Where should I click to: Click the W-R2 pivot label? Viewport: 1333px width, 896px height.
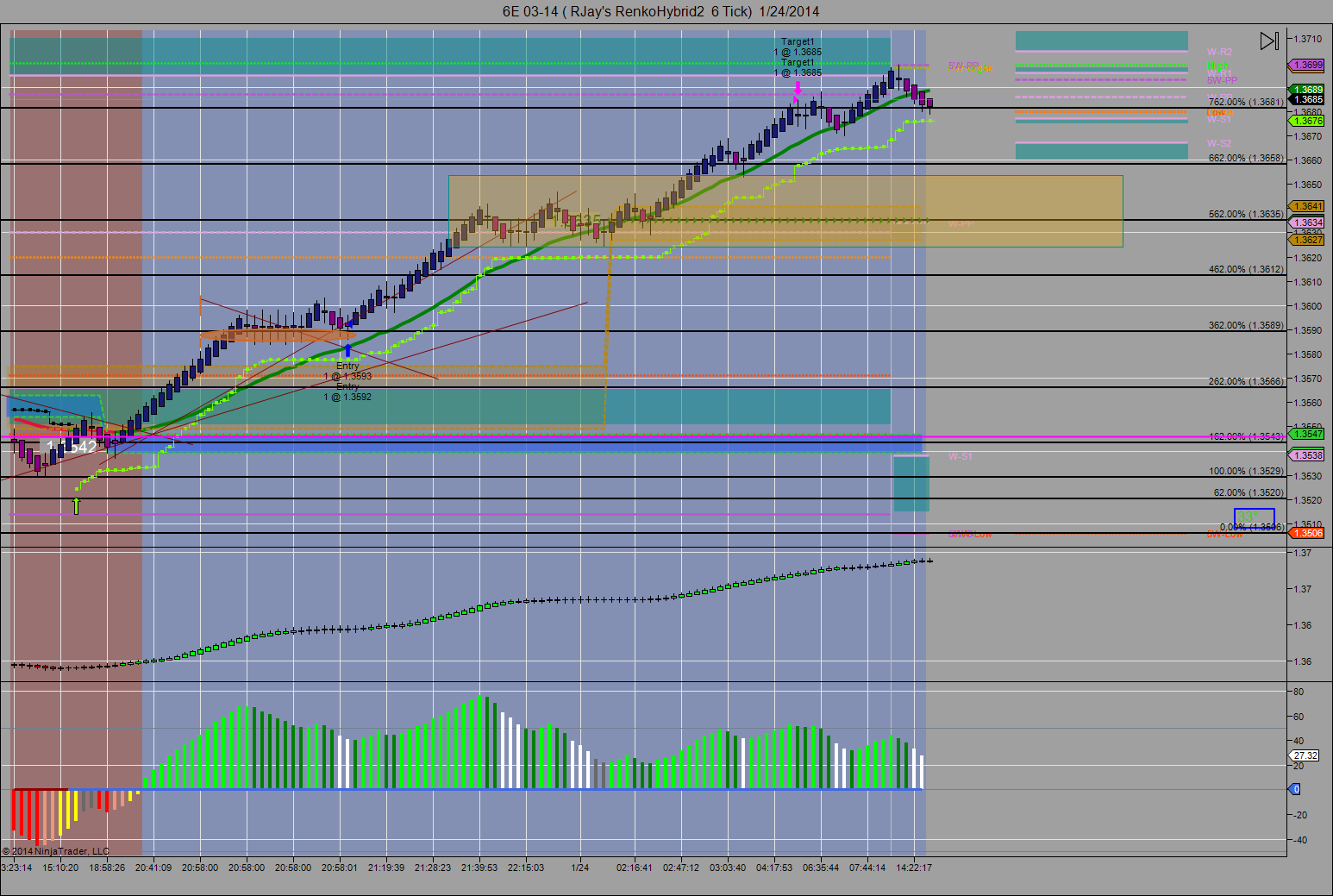(x=1219, y=52)
